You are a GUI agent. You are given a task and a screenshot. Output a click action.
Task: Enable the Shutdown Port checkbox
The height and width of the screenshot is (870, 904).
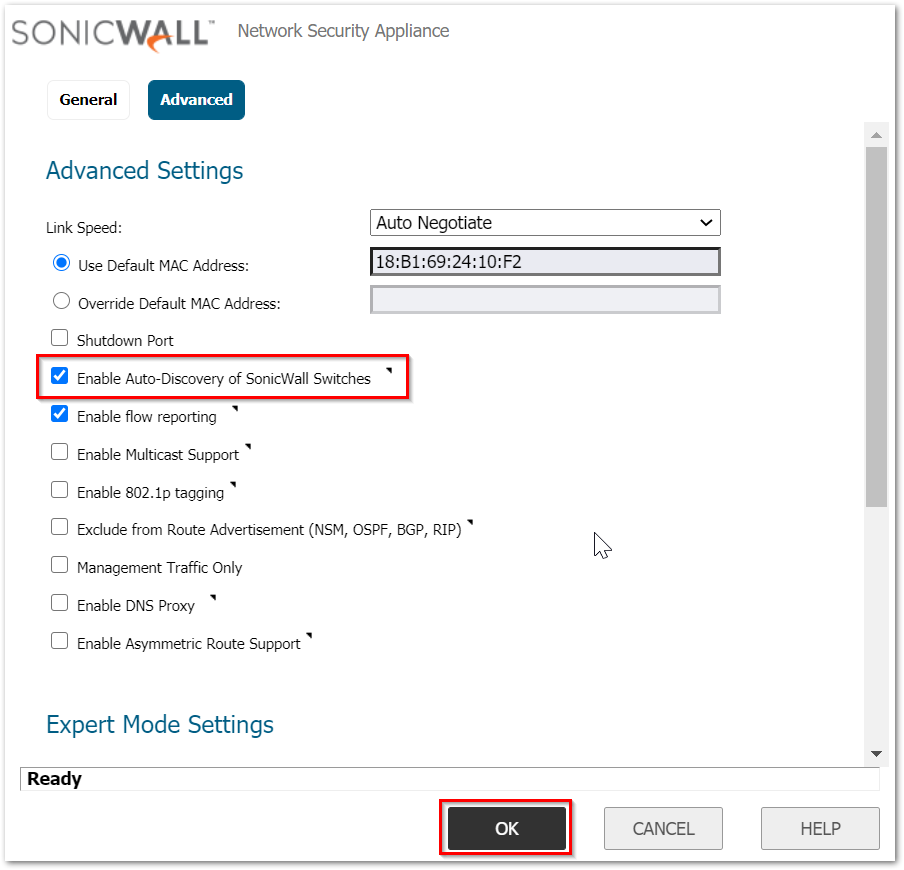60,339
